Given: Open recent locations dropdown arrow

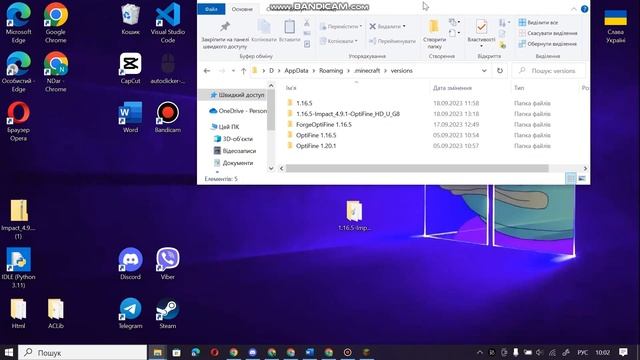Looking at the screenshot, I should tap(233, 71).
